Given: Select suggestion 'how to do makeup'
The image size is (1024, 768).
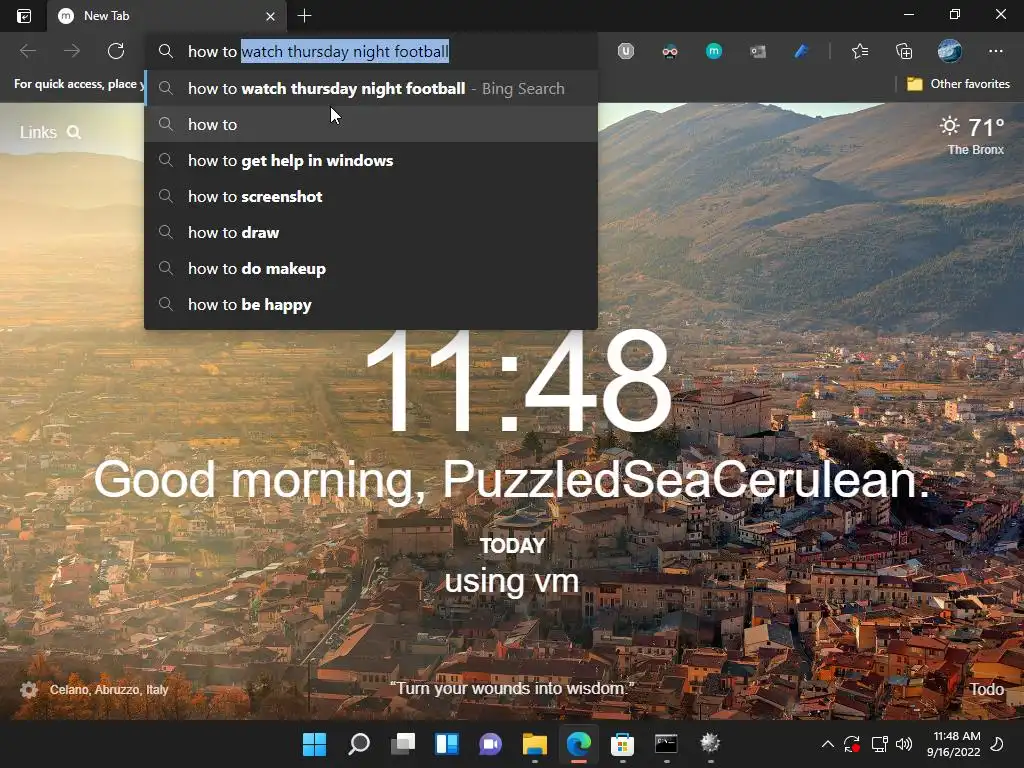Looking at the screenshot, I should 370,268.
